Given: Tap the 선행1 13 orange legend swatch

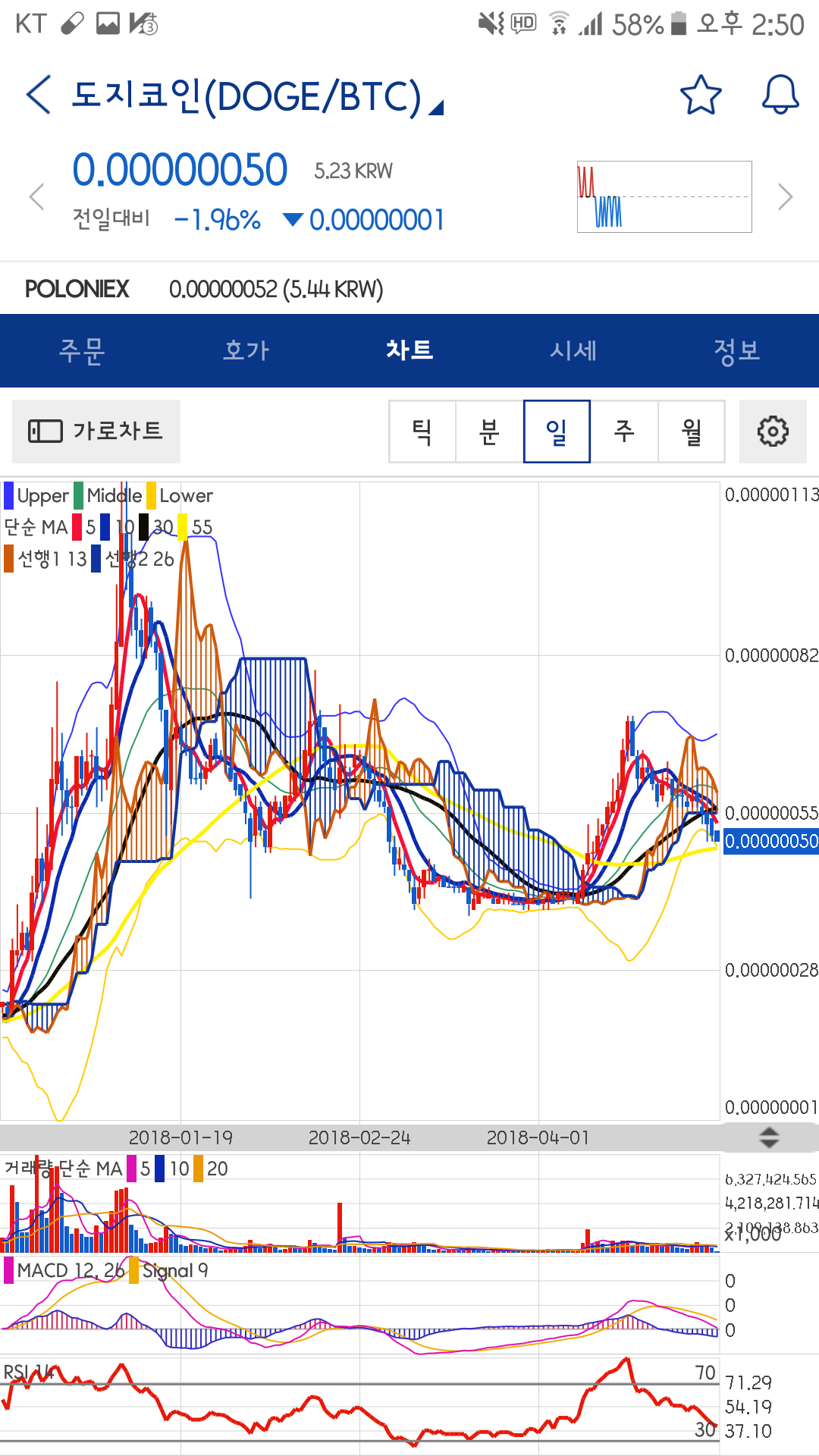Looking at the screenshot, I should pyautogui.click(x=8, y=559).
